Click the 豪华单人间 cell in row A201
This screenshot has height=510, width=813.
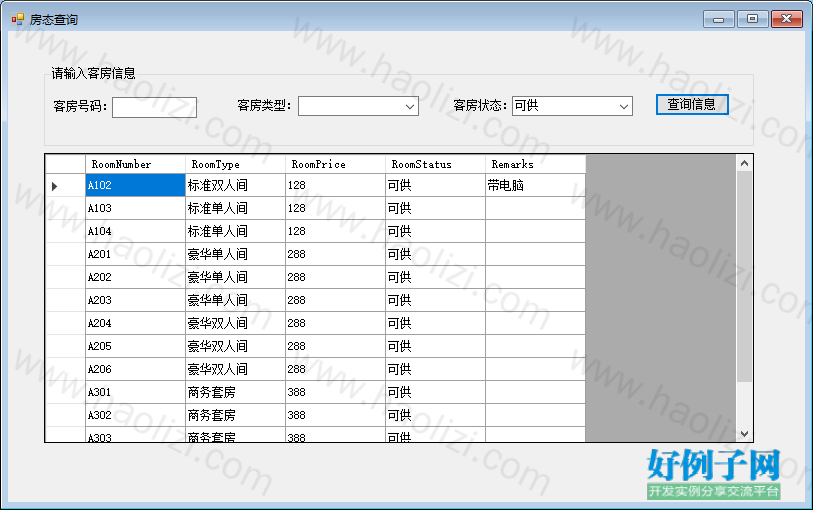[x=235, y=254]
